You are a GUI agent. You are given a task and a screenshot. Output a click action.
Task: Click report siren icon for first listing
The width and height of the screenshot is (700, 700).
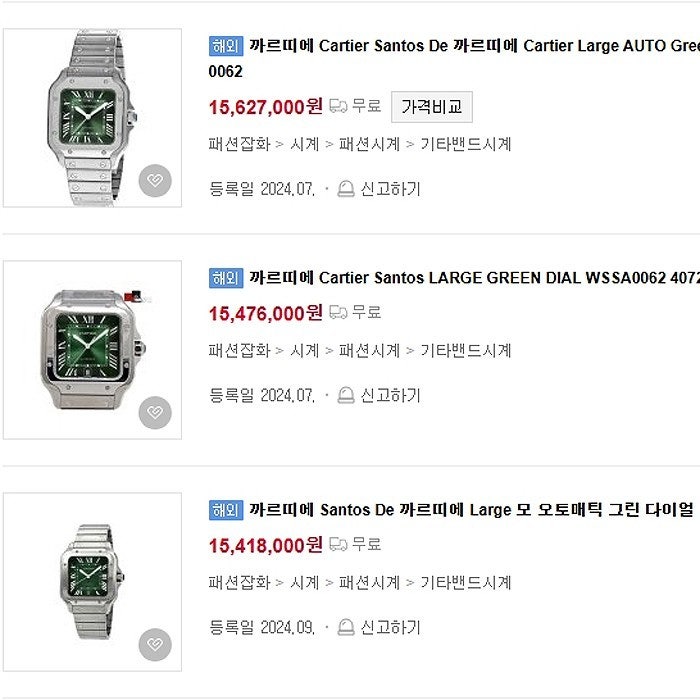[x=346, y=189]
